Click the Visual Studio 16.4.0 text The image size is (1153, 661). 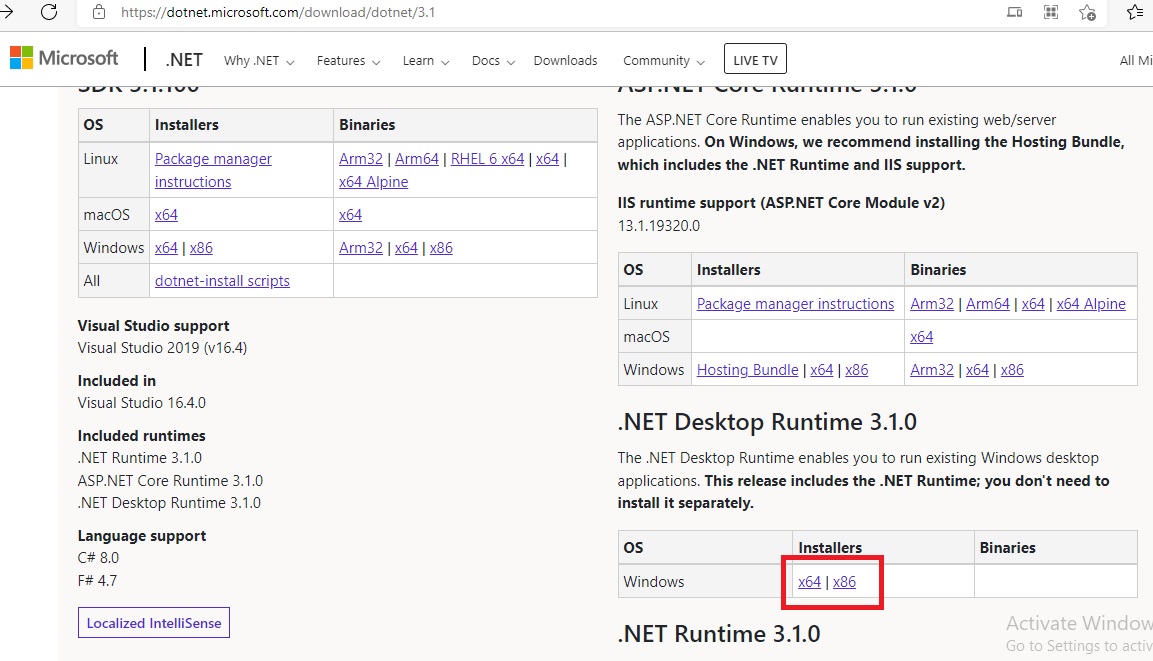click(x=142, y=403)
